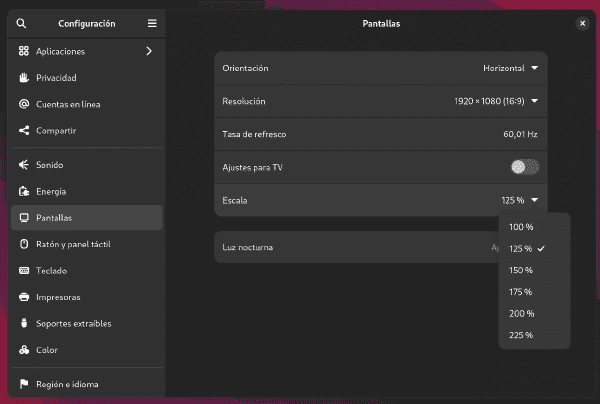Choose 150 % from the scale menu
Screen dimensions: 600x404
click(534, 270)
